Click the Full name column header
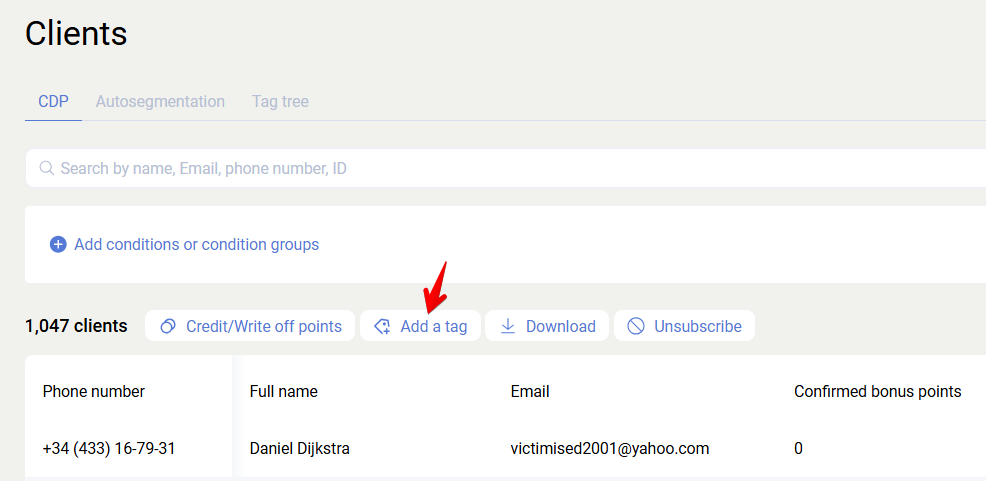This screenshot has height=481, width=986. click(x=283, y=391)
